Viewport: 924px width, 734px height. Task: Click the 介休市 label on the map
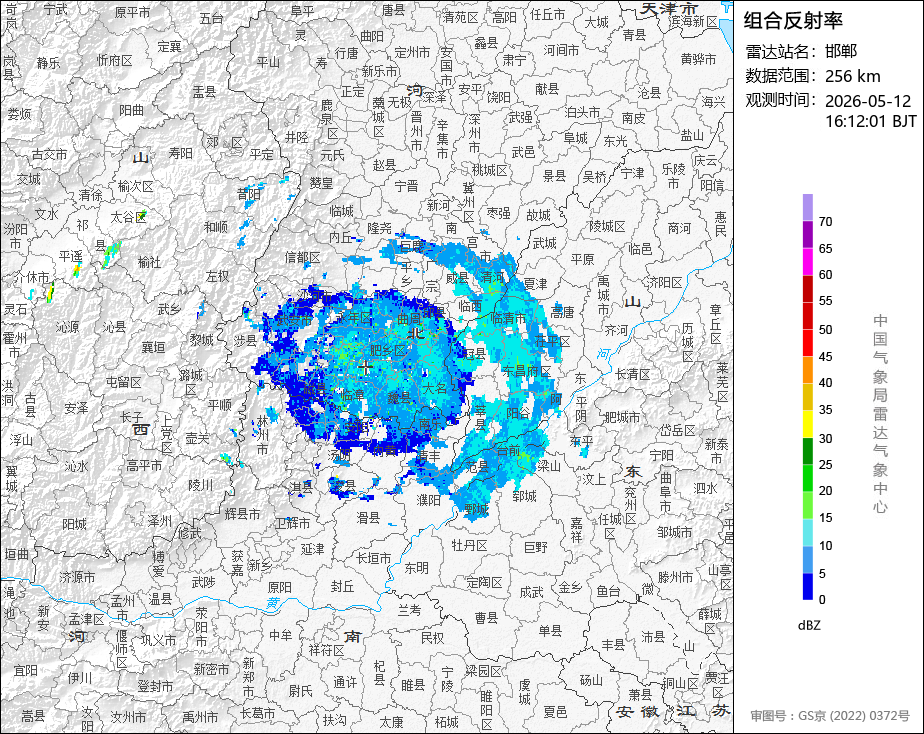pyautogui.click(x=31, y=277)
